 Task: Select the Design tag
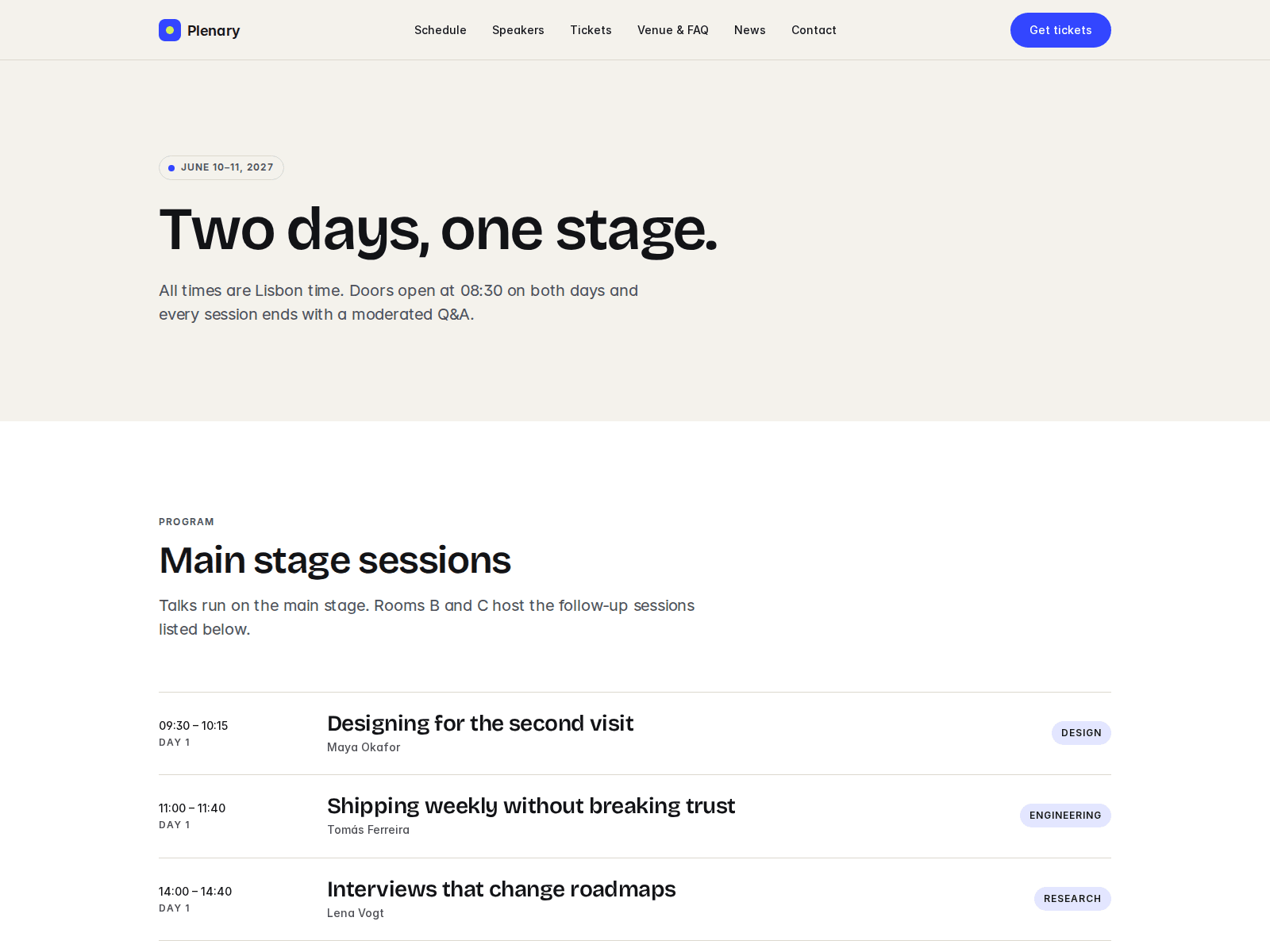click(x=1081, y=733)
